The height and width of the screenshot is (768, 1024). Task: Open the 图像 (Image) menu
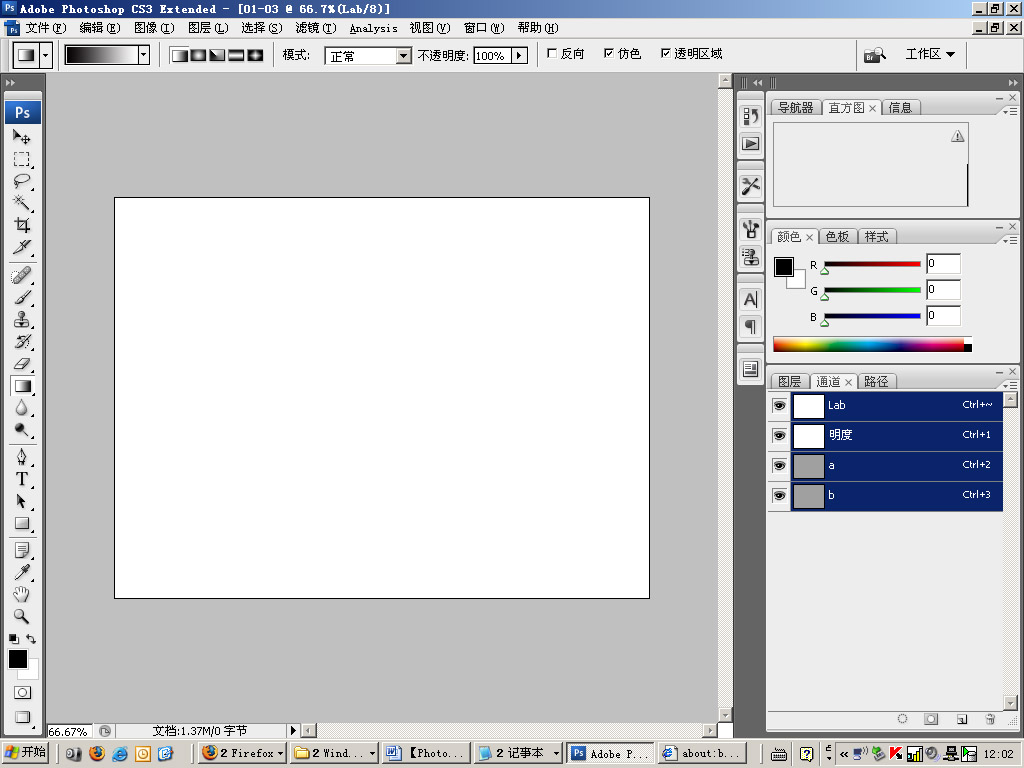[154, 27]
